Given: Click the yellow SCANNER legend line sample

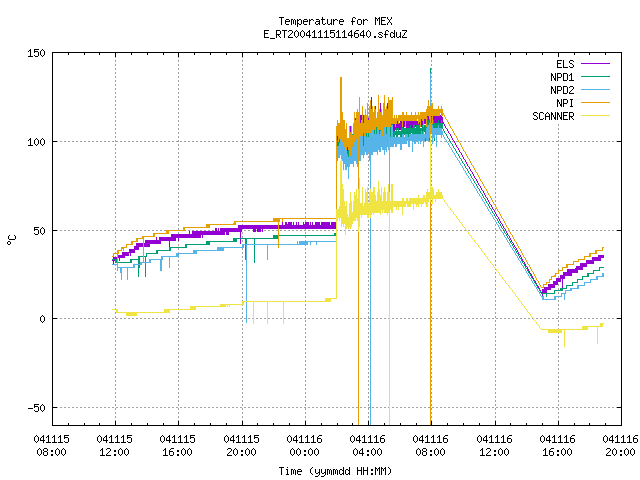Looking at the screenshot, I should [596, 116].
